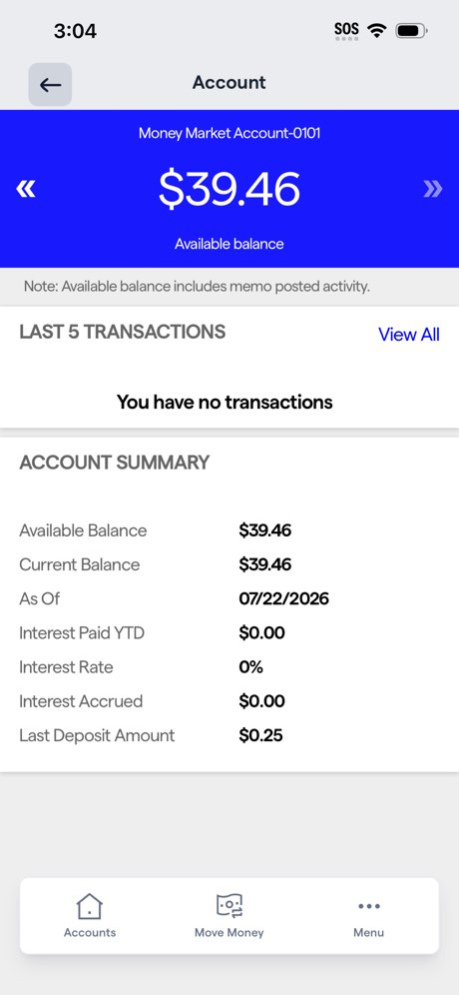Tap the Last Deposit Amount value
Viewport: 459px width, 995px height.
point(261,735)
